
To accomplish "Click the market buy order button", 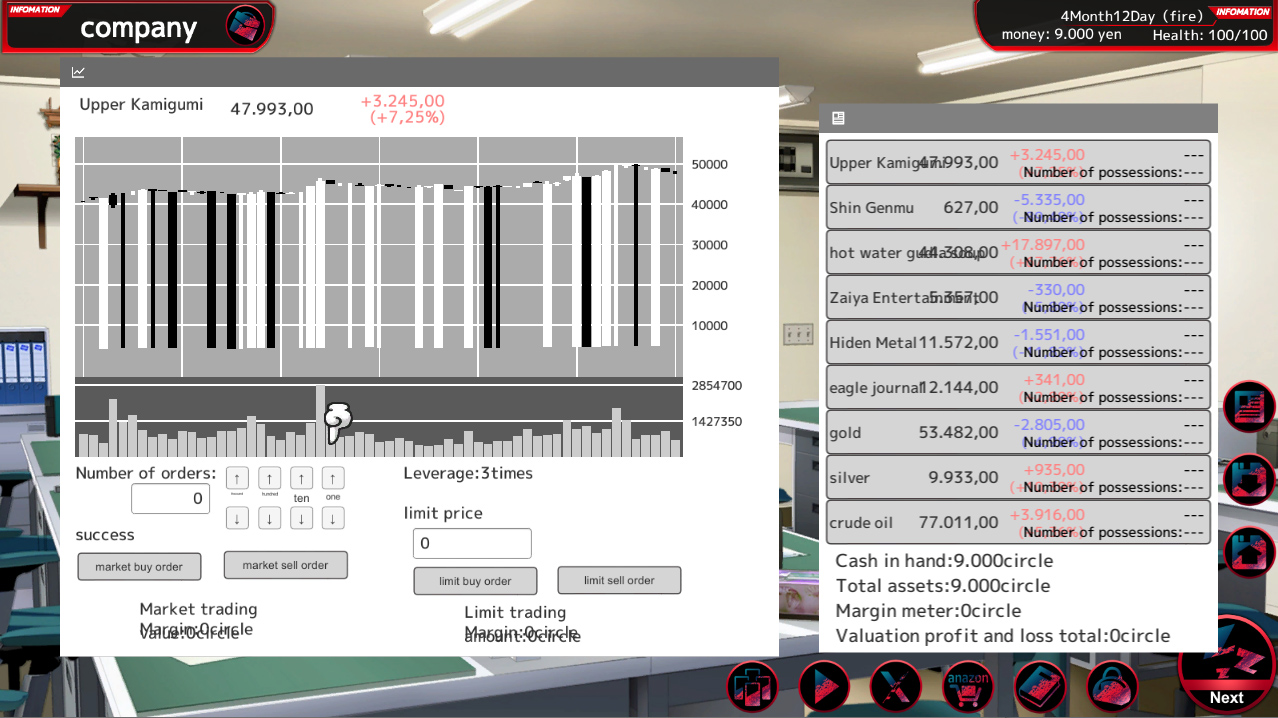I will tap(139, 567).
